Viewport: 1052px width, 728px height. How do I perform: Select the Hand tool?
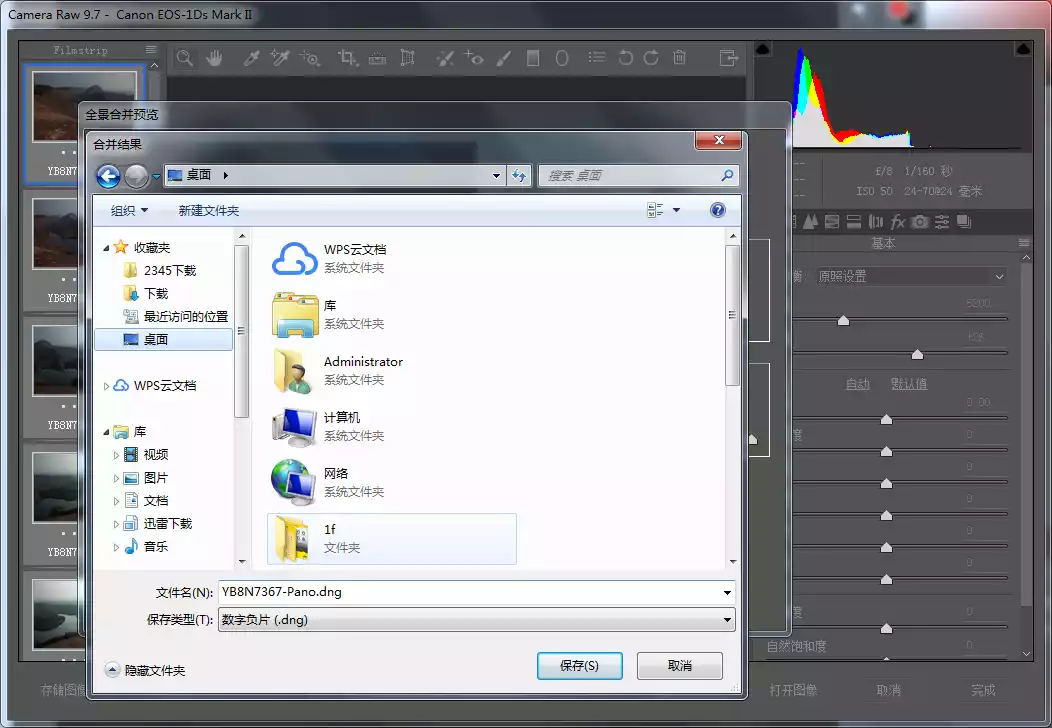(x=214, y=59)
